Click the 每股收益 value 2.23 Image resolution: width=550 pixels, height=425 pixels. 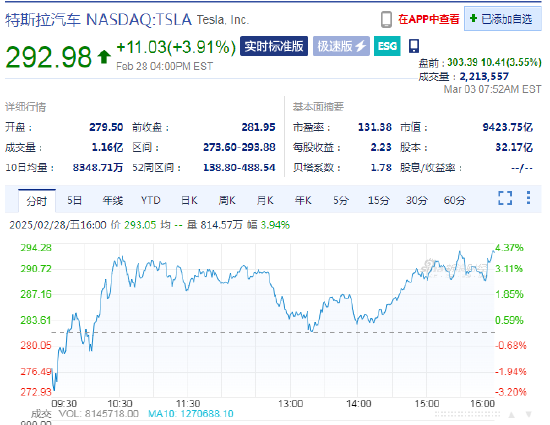[381, 147]
